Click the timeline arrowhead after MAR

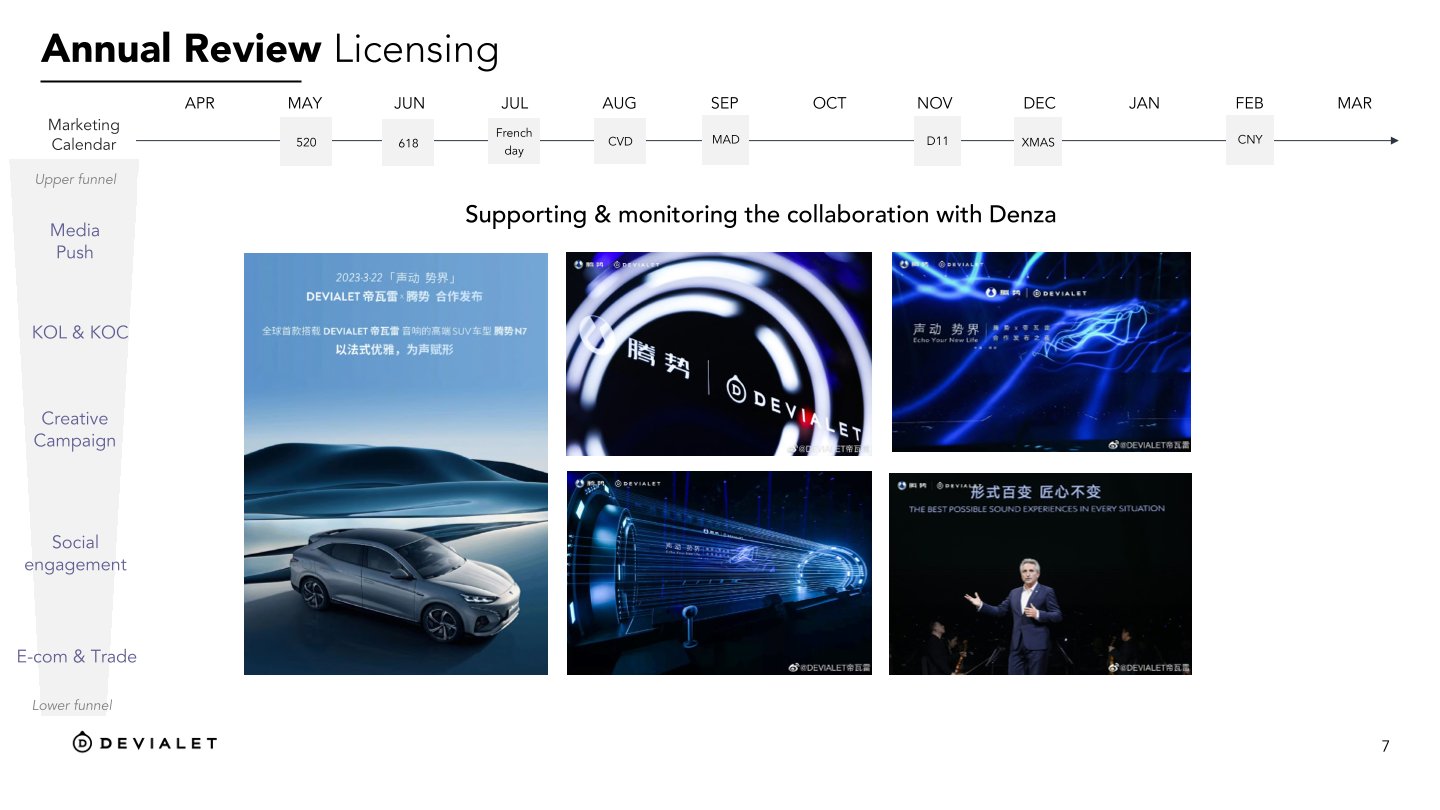(1393, 141)
